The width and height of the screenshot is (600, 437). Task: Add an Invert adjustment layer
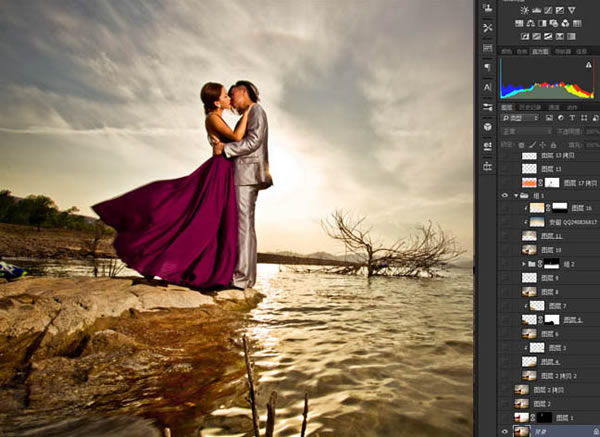pyautogui.click(x=525, y=36)
